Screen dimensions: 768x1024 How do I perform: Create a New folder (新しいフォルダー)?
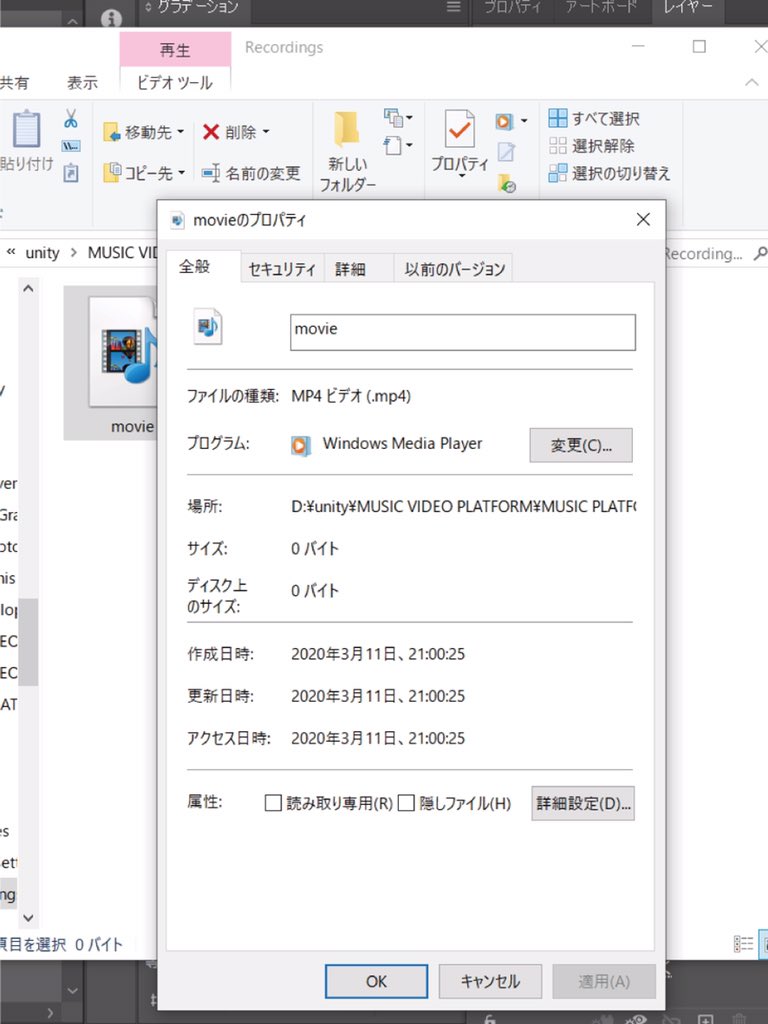[347, 152]
